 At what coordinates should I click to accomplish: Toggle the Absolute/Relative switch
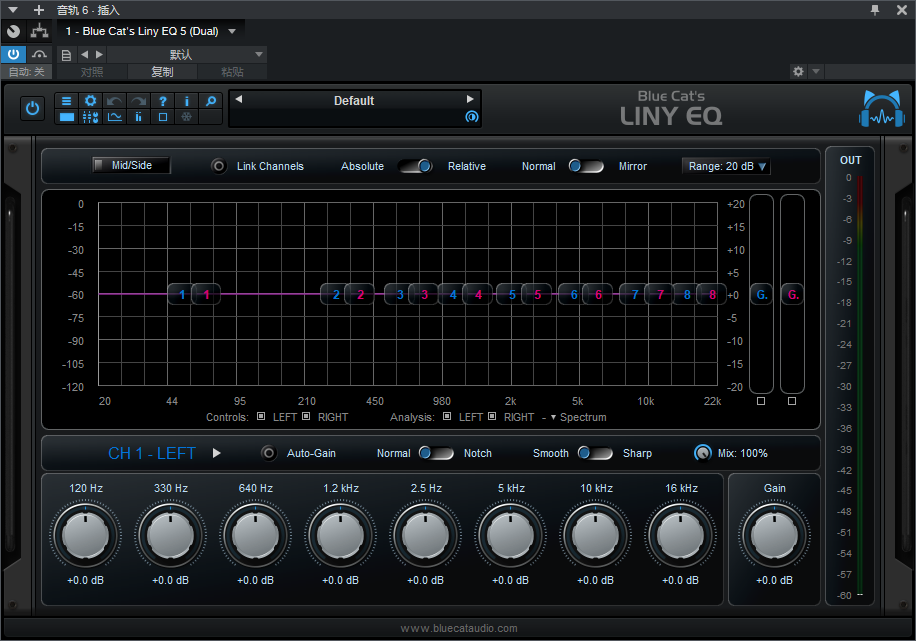tap(416, 167)
